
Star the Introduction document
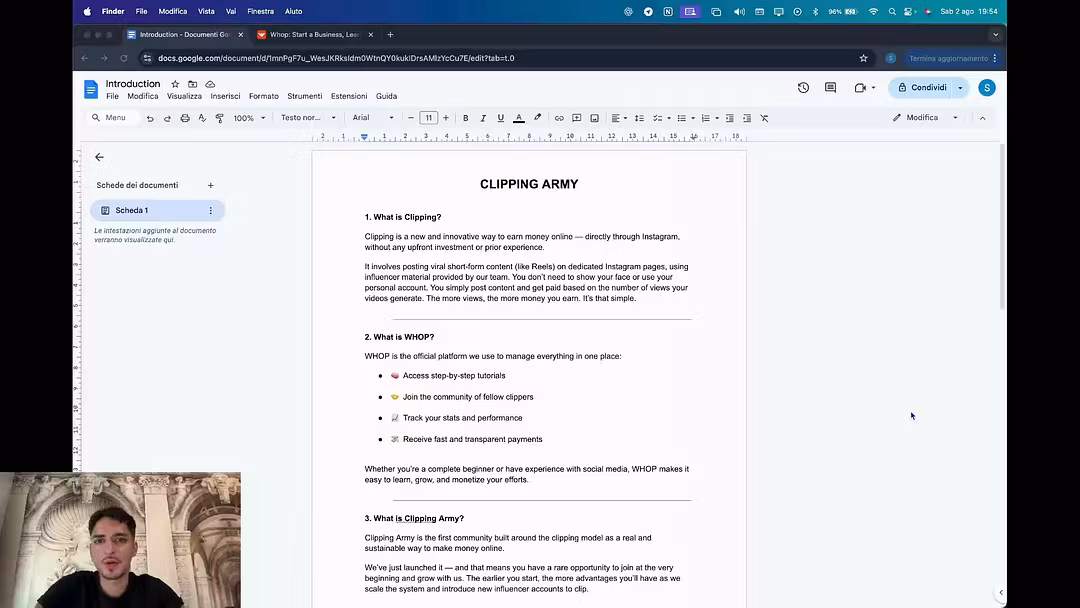click(x=175, y=84)
